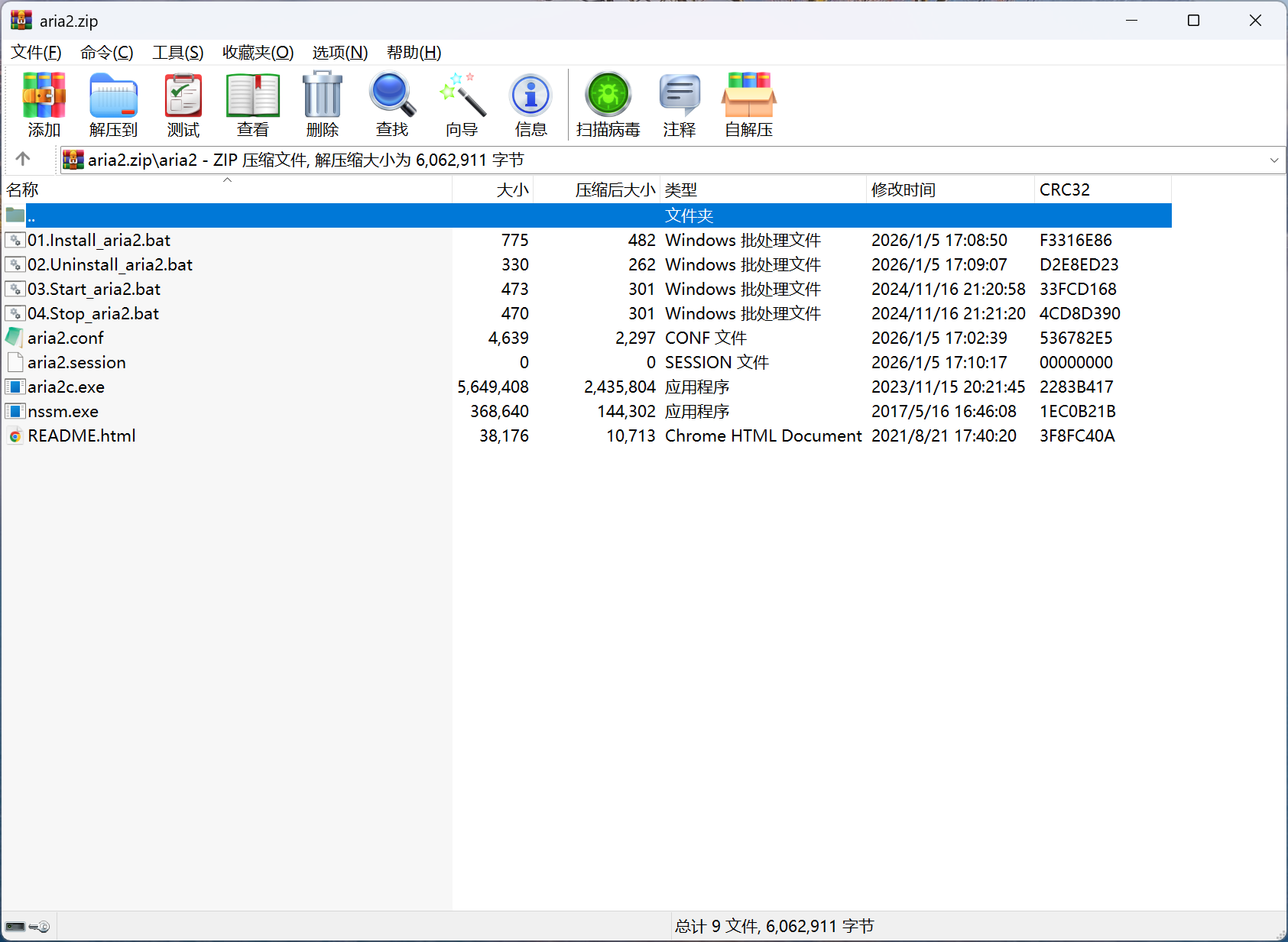Select the 04.Stop_aria2.bat file name
The image size is (1288, 942).
(93, 313)
